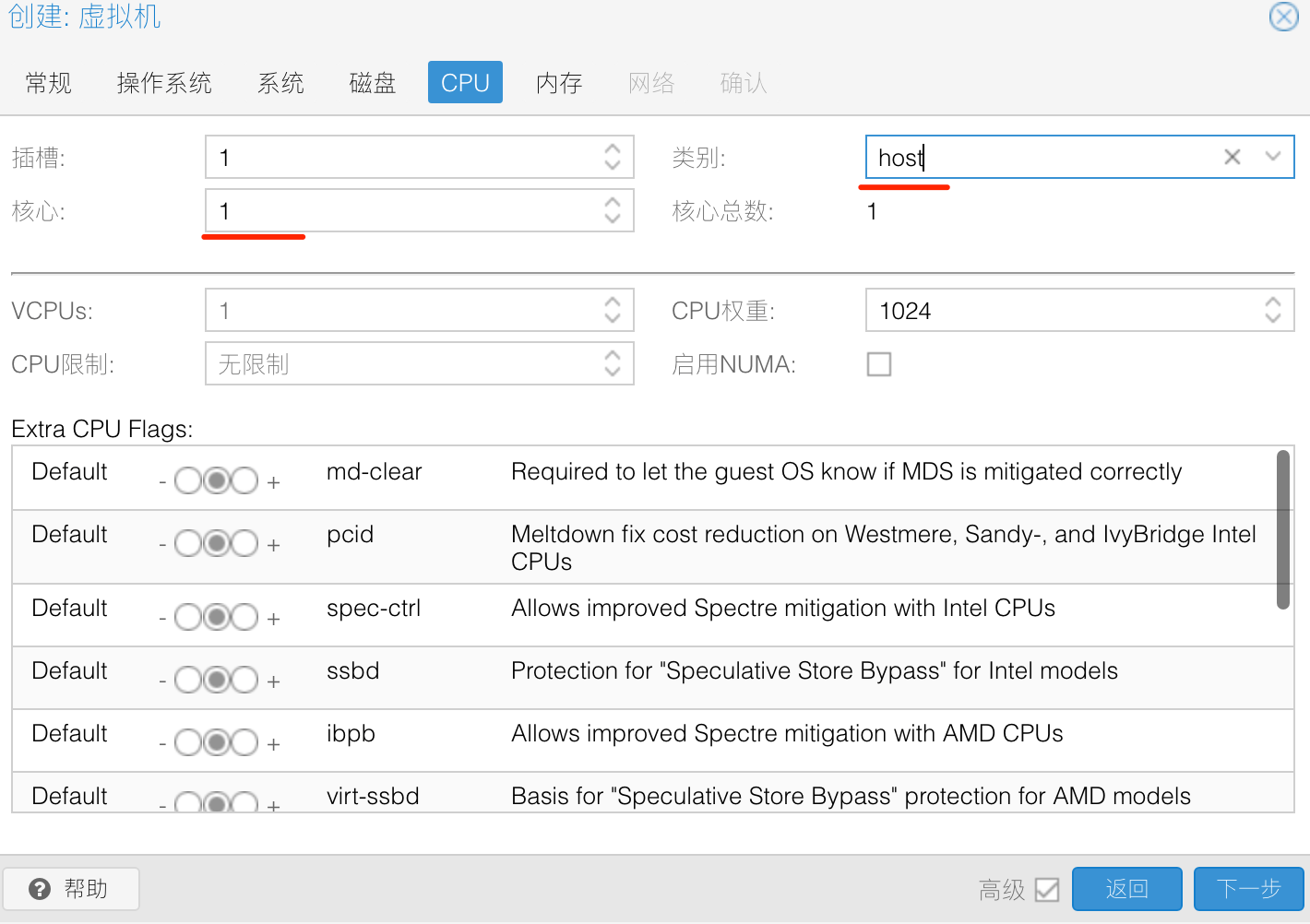Click the 返回 back button

click(x=1126, y=889)
